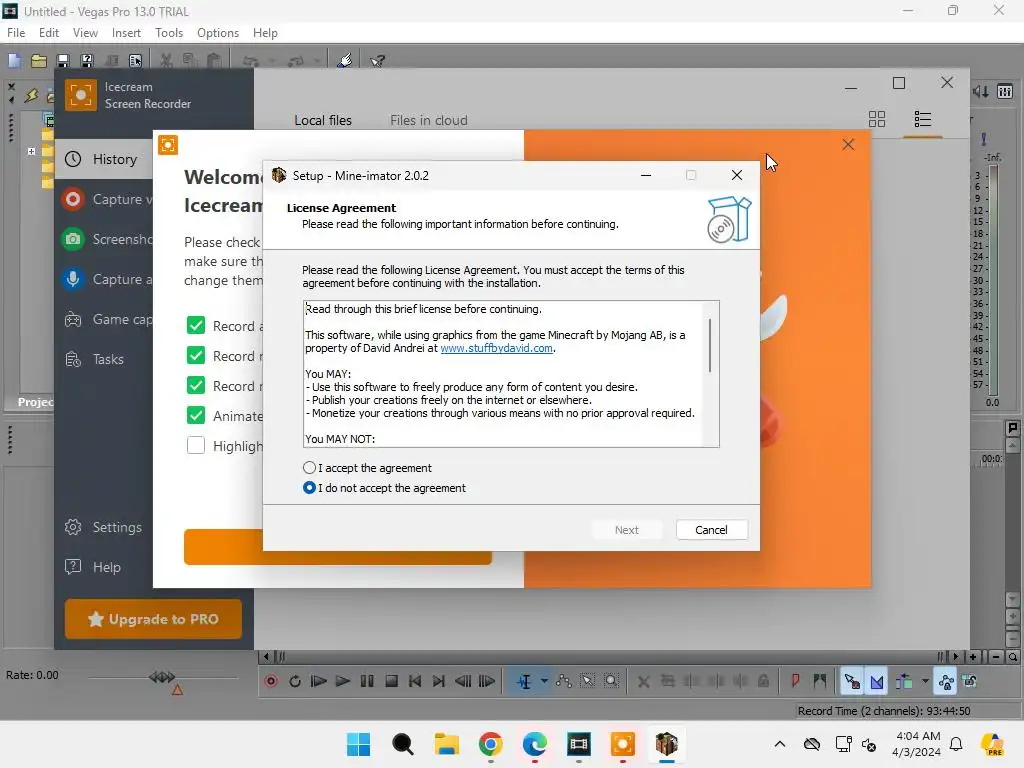Open the Tools menu in Vegas
Image resolution: width=1024 pixels, height=768 pixels.
click(x=168, y=33)
